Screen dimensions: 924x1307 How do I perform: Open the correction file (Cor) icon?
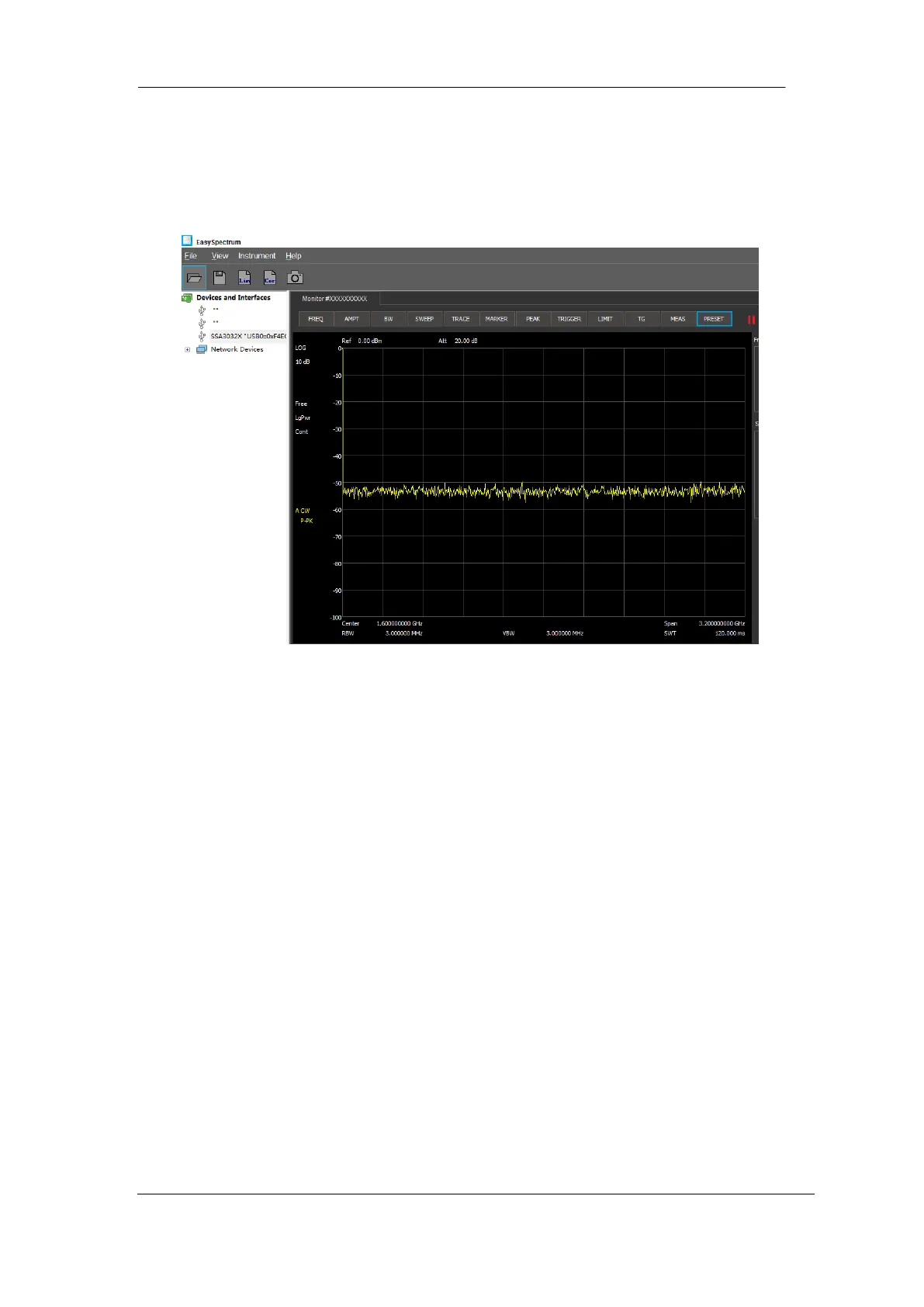pos(269,277)
